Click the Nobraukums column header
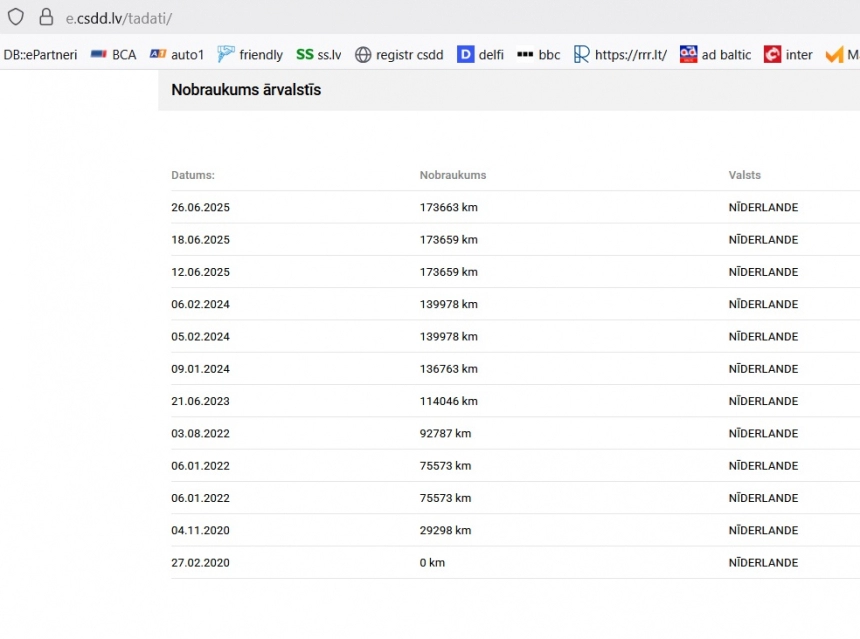 click(453, 175)
